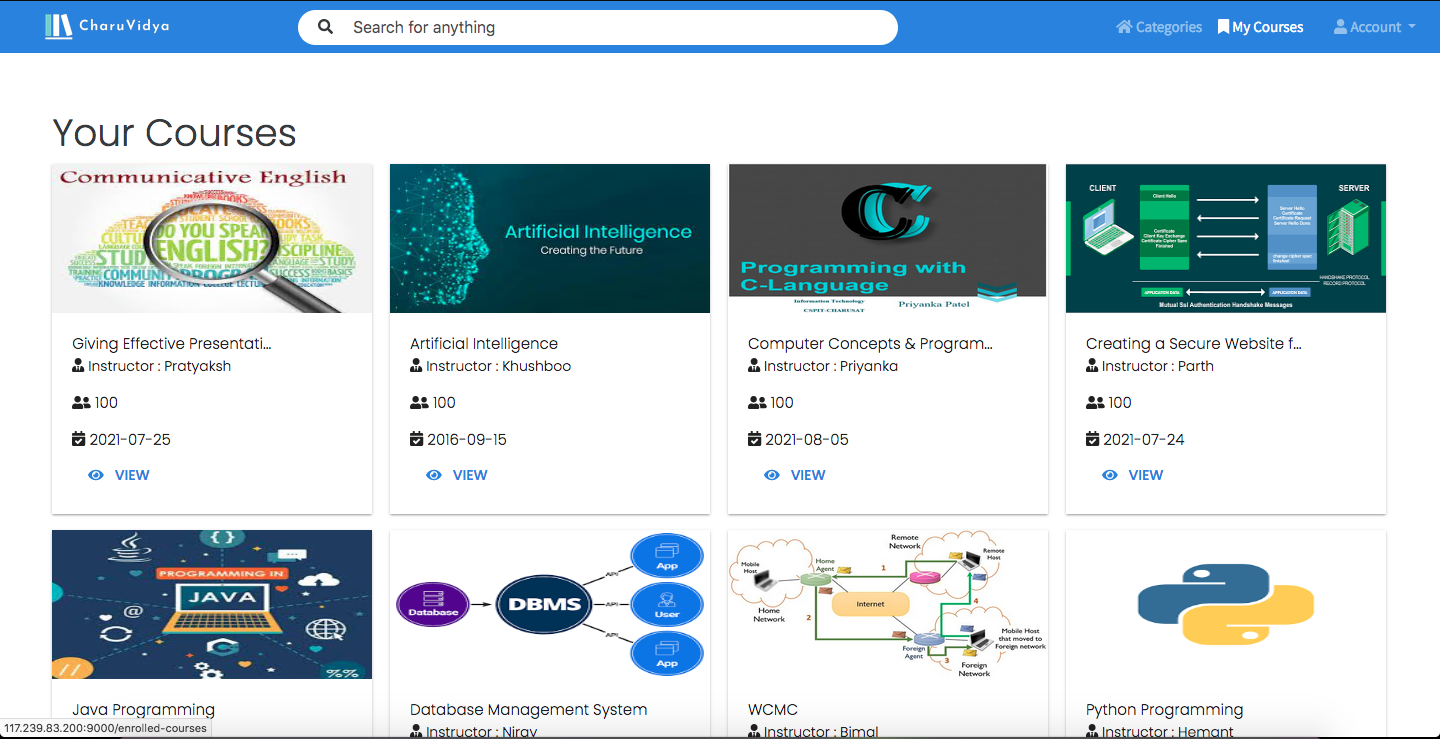The image size is (1440, 739).
Task: Open DBMS diagram thumbnail
Action: (550, 605)
